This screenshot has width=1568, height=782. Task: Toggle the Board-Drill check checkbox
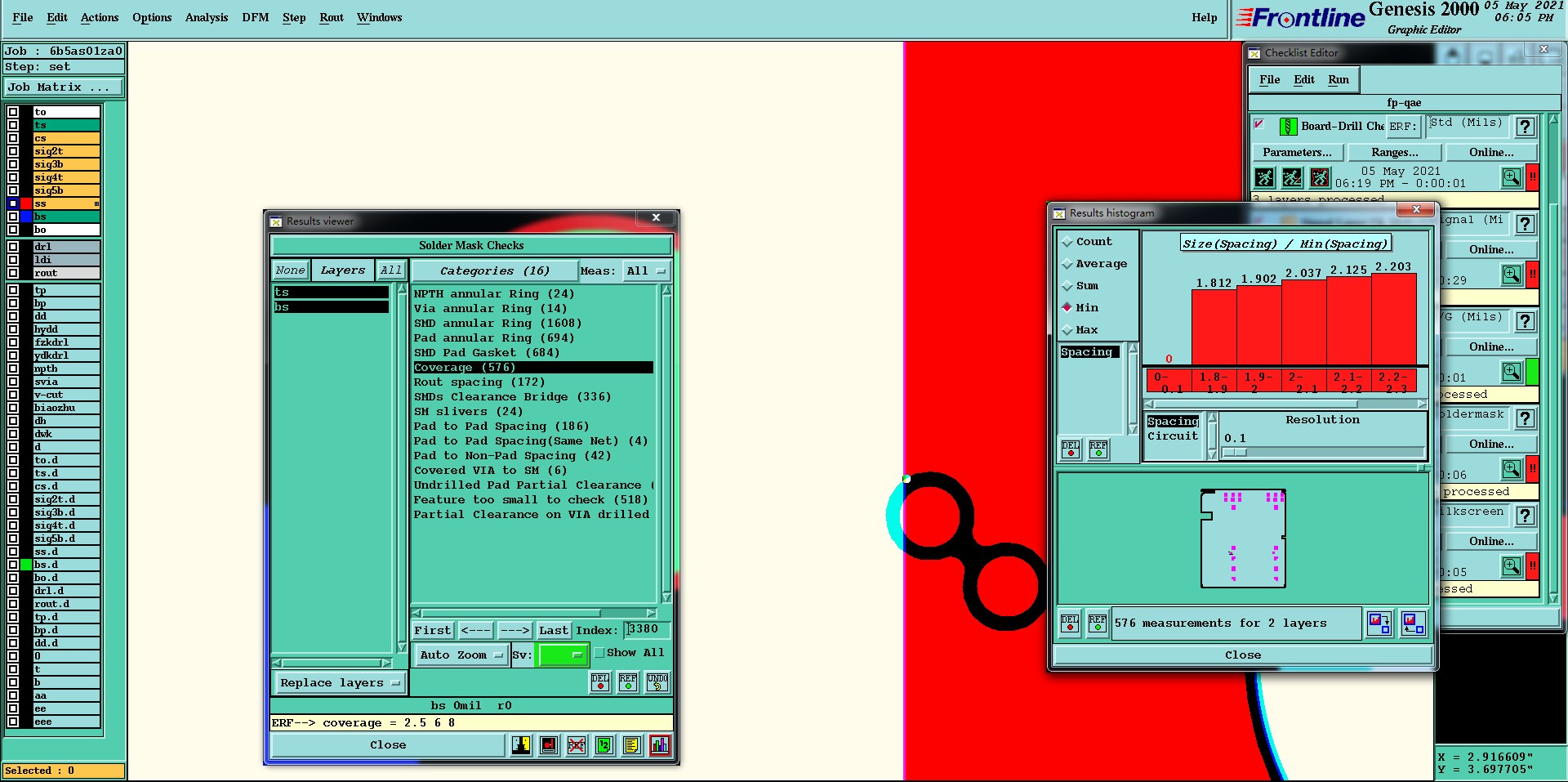tap(1259, 124)
